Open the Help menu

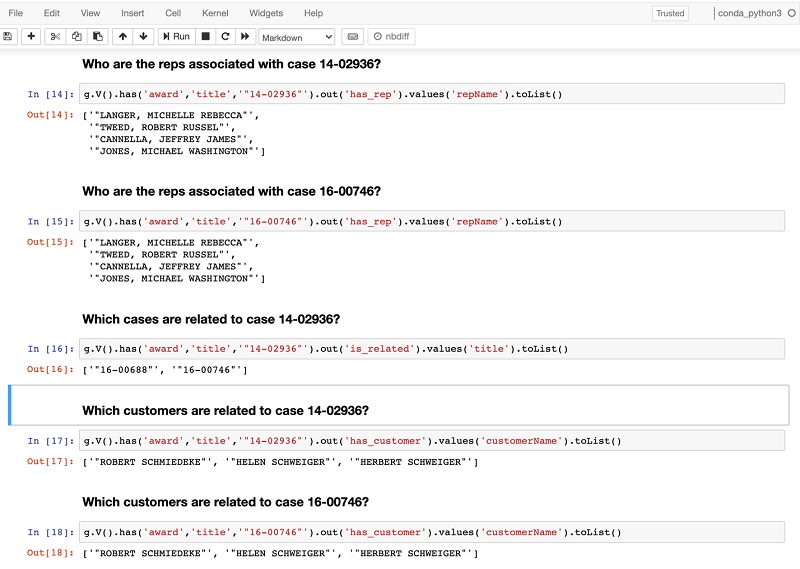313,13
